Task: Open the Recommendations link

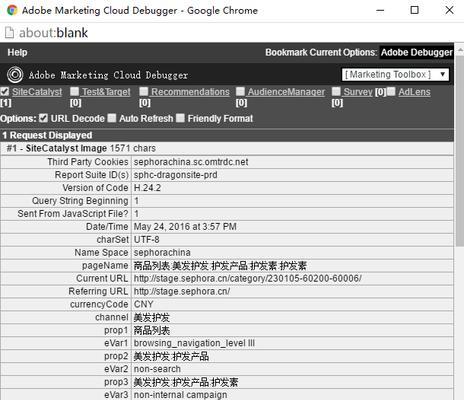Action: (x=190, y=92)
